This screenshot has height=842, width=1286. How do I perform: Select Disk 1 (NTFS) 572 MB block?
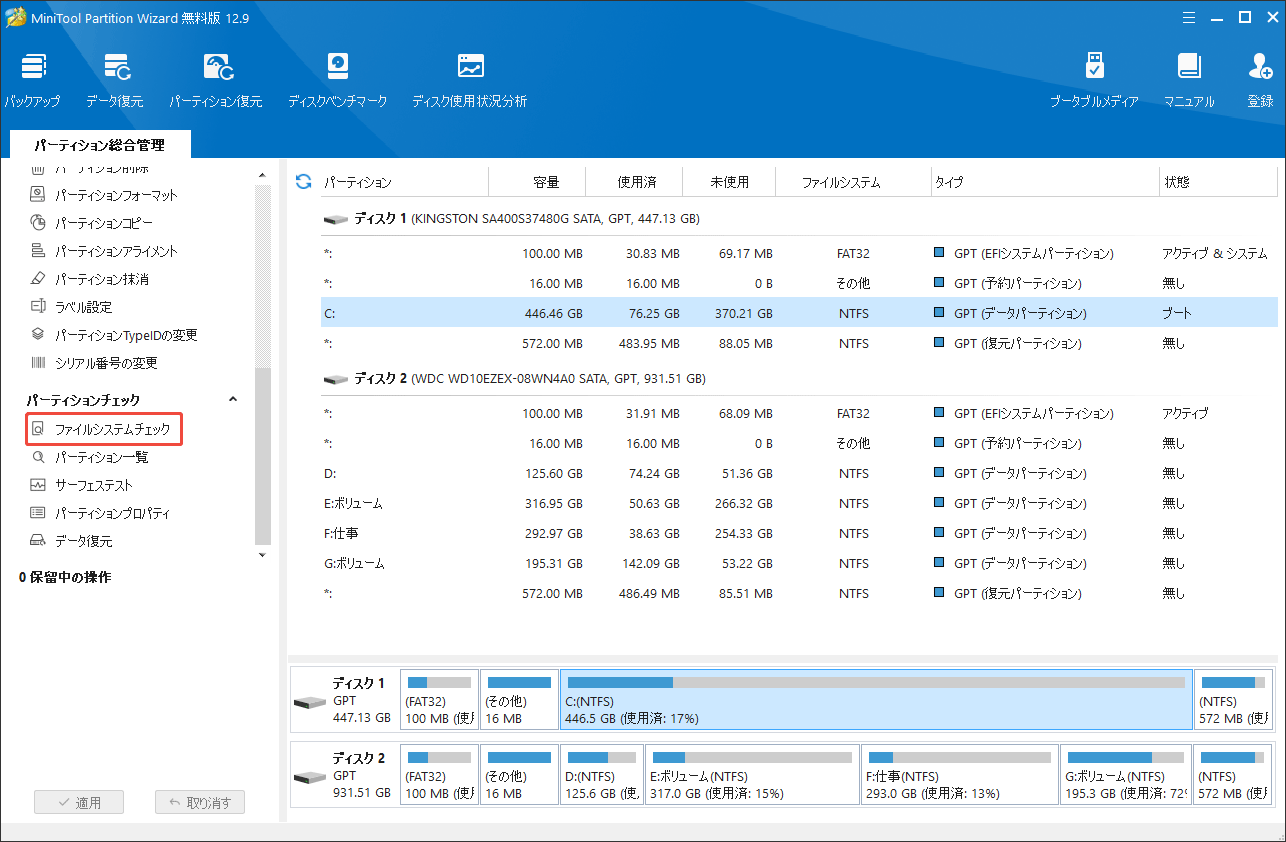[x=1234, y=700]
